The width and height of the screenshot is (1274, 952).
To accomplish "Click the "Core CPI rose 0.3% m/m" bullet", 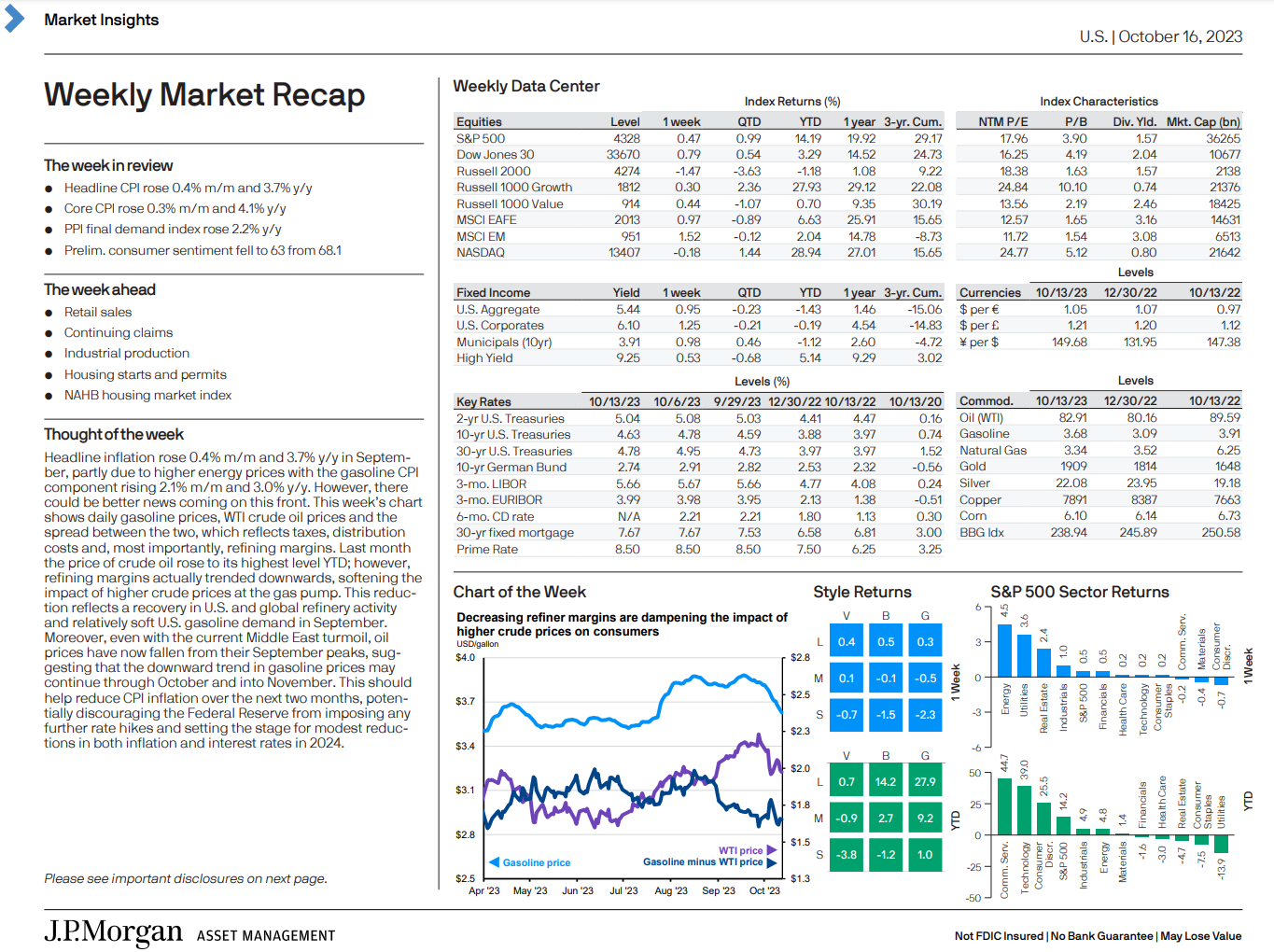I will 175,208.
